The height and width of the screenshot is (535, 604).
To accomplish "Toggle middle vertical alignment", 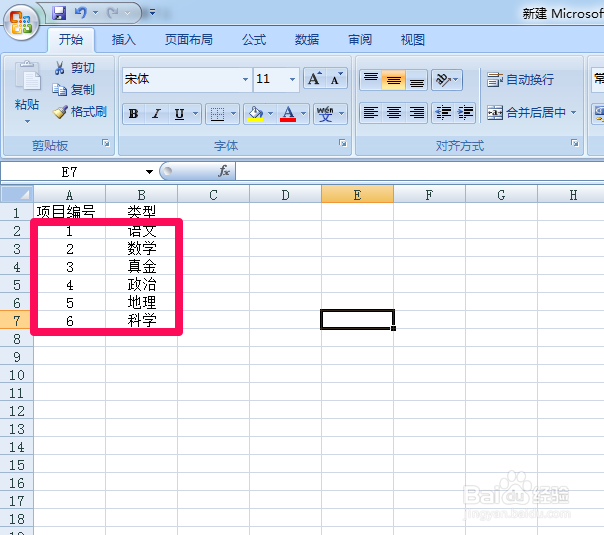I will [393, 80].
